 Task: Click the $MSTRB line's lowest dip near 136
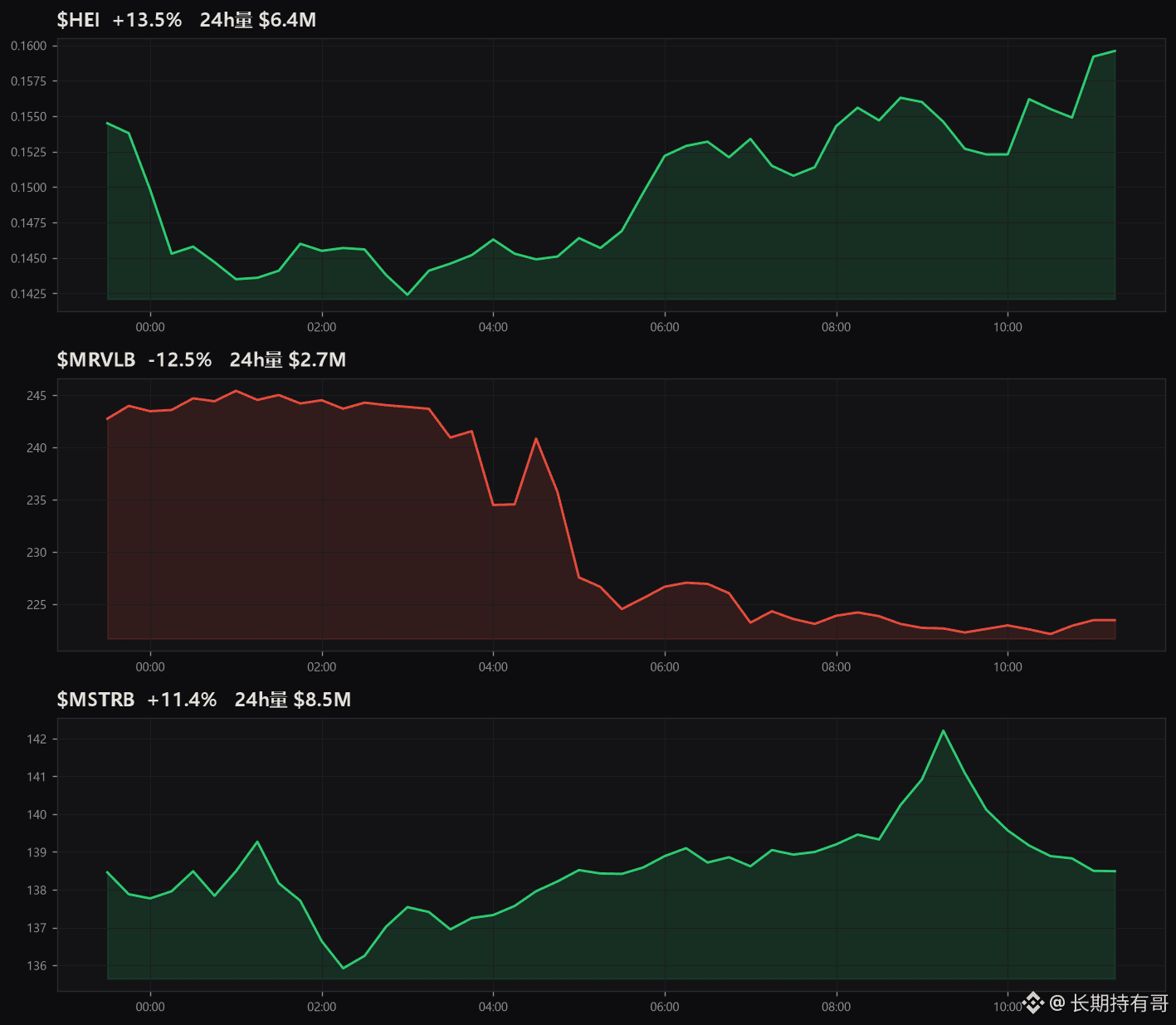click(343, 968)
